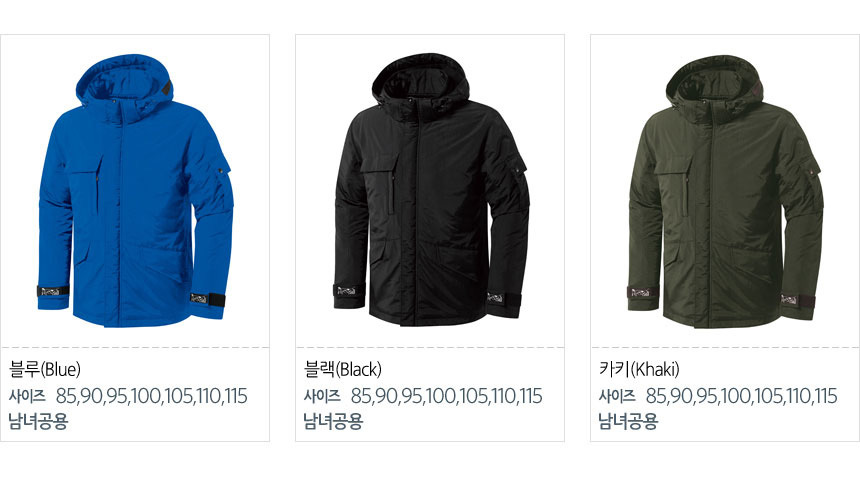Click the 사이즈 label in the Black card
The width and height of the screenshot is (860, 484).
(x=322, y=396)
